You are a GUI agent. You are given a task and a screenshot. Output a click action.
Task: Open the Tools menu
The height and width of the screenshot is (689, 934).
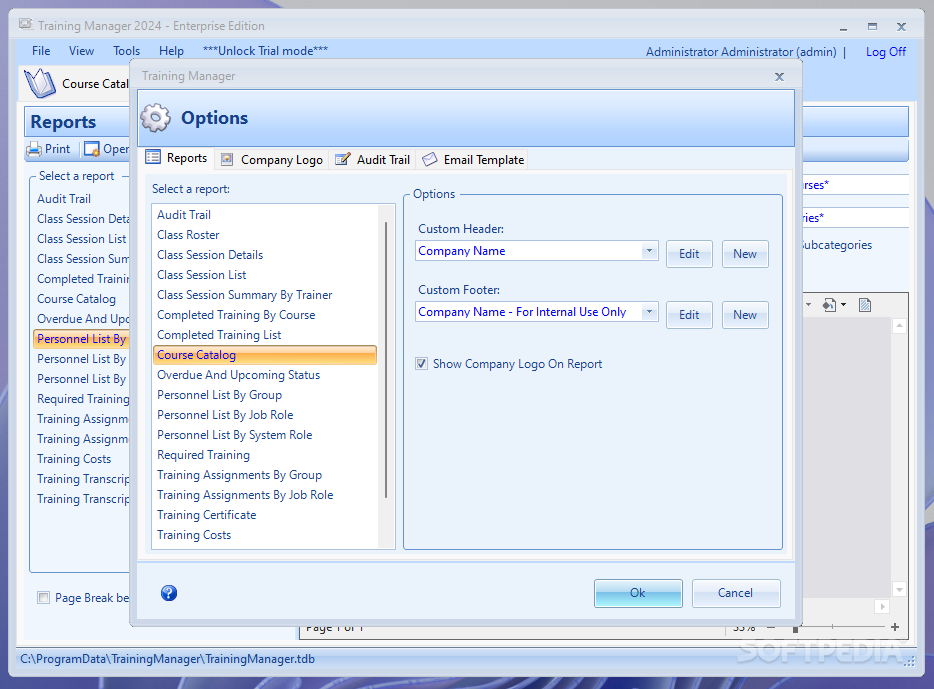(x=126, y=51)
